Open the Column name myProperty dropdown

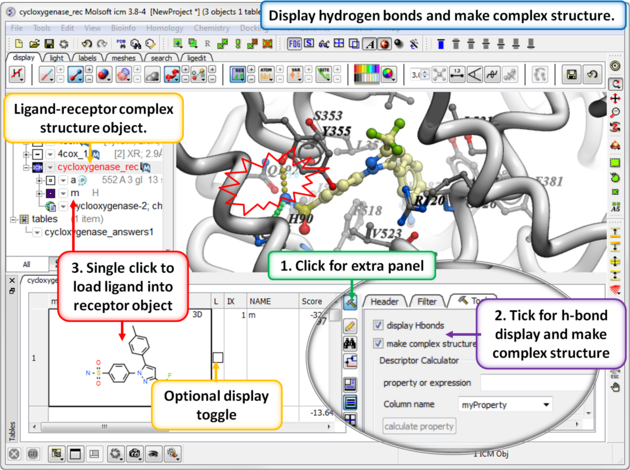click(x=505, y=405)
